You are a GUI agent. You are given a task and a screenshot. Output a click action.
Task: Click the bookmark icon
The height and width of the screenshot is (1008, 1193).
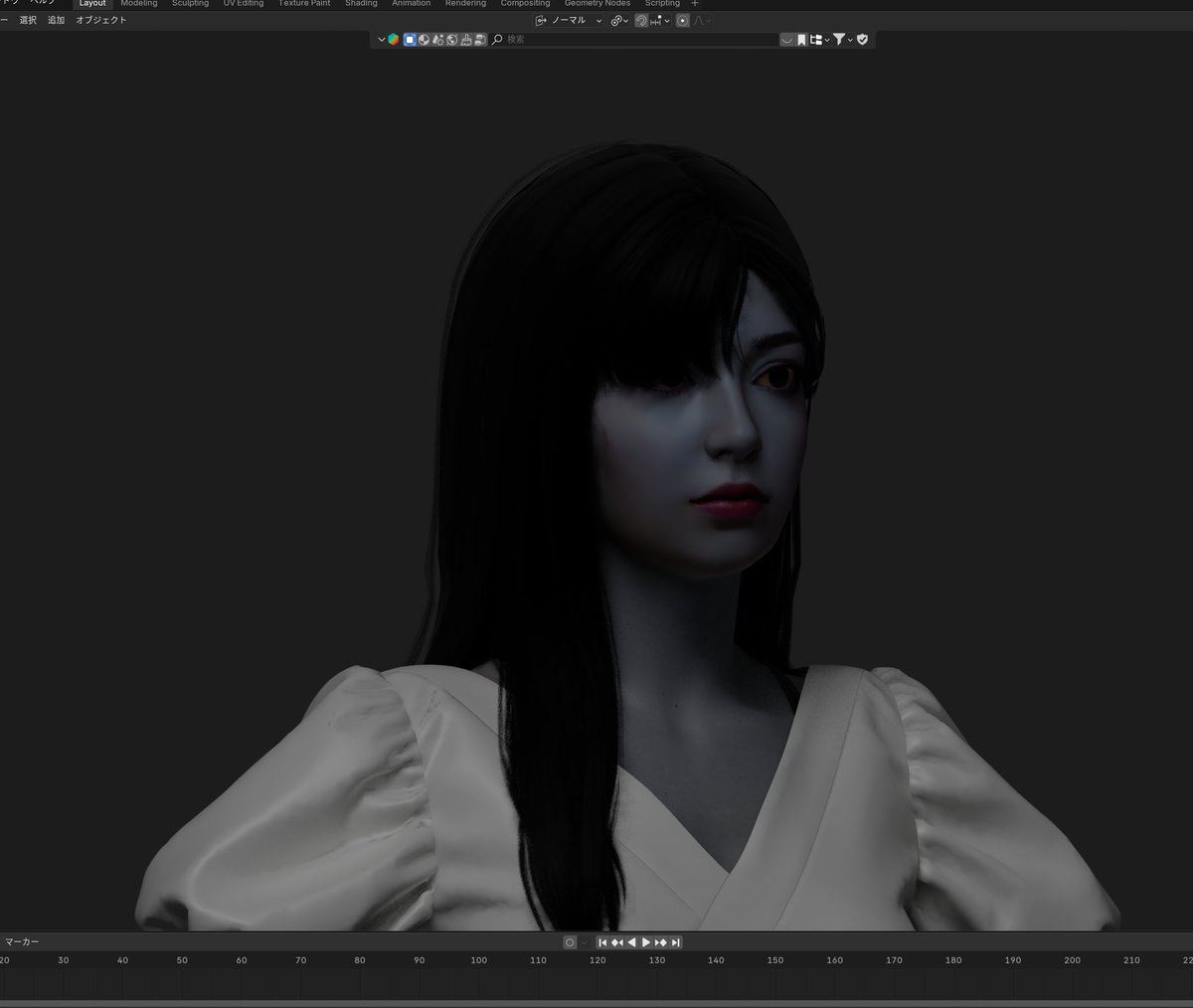(801, 40)
